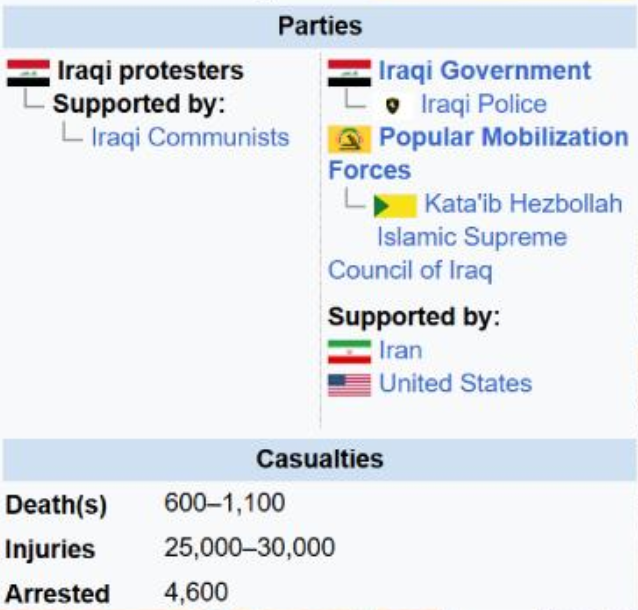Open Islamic Supreme Council of Iraq link

point(471,238)
